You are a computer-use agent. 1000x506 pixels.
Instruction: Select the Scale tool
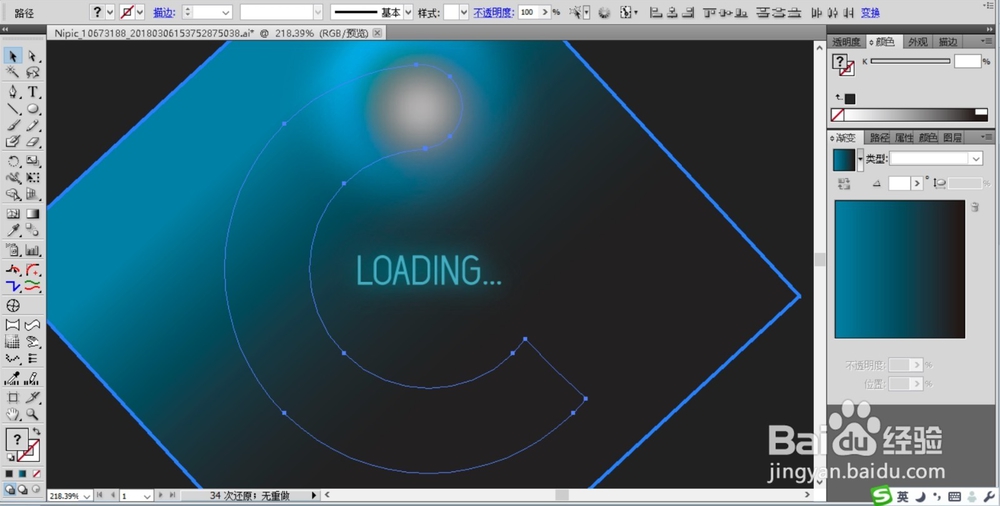pyautogui.click(x=33, y=161)
